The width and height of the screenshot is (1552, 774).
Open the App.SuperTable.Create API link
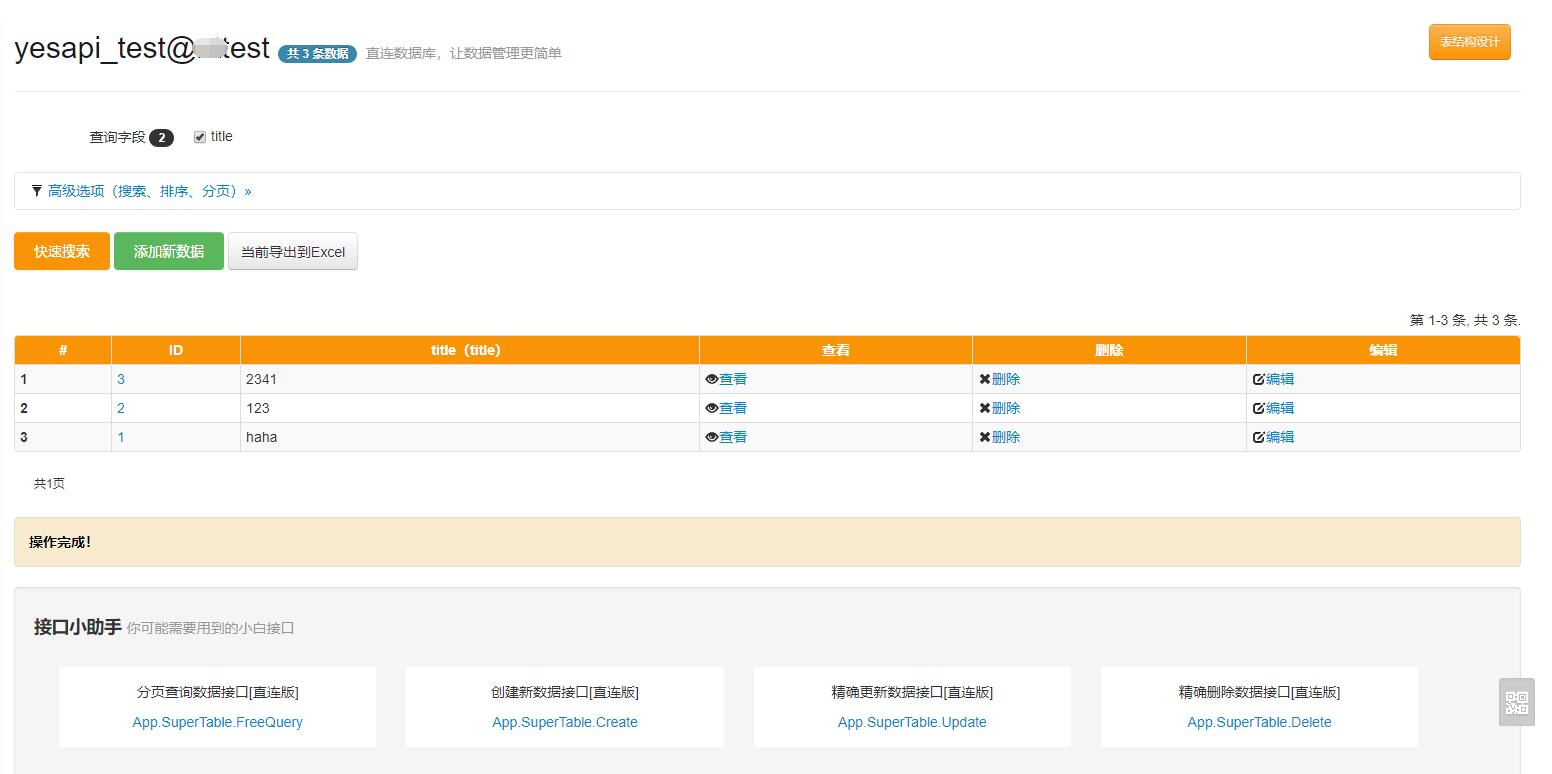point(564,722)
